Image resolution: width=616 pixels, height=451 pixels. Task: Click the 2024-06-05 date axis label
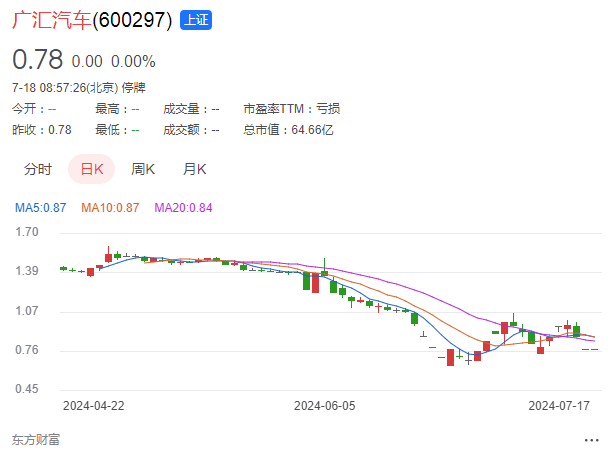pos(324,406)
